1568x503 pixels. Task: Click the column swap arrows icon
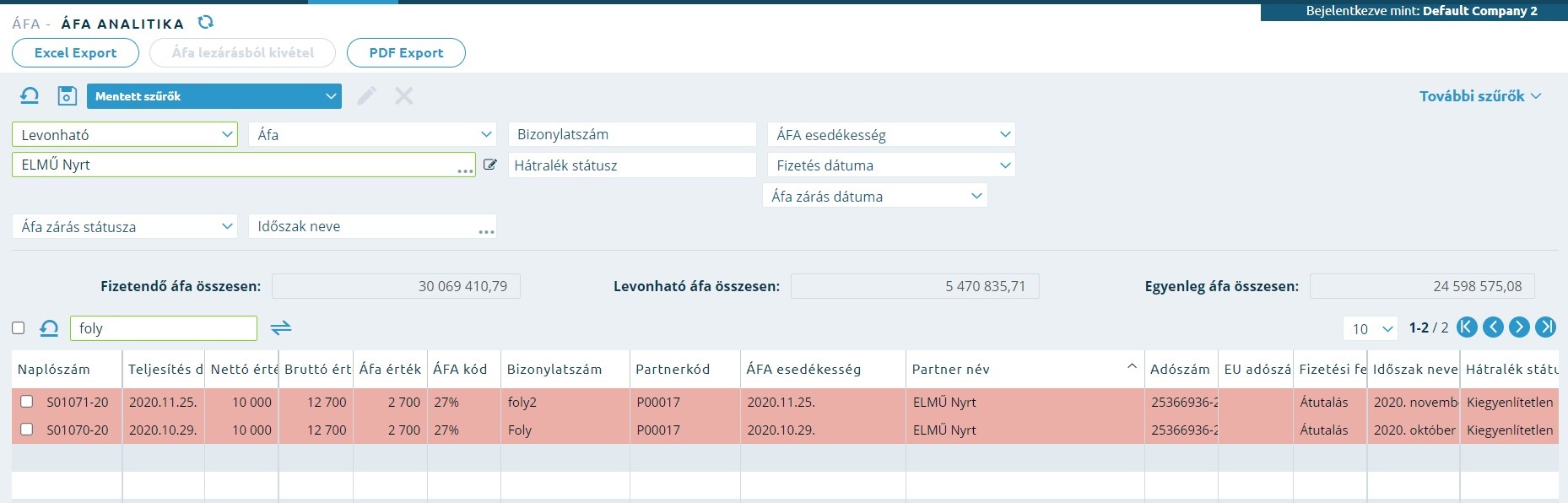pos(281,327)
